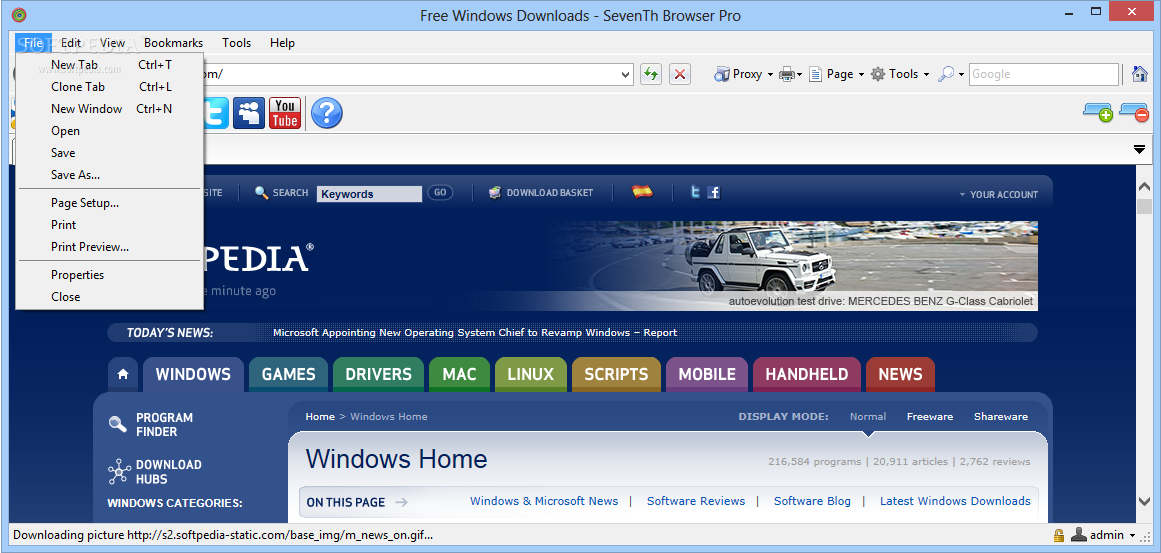Open the Page dropdown arrow
1161x553 pixels.
point(861,75)
